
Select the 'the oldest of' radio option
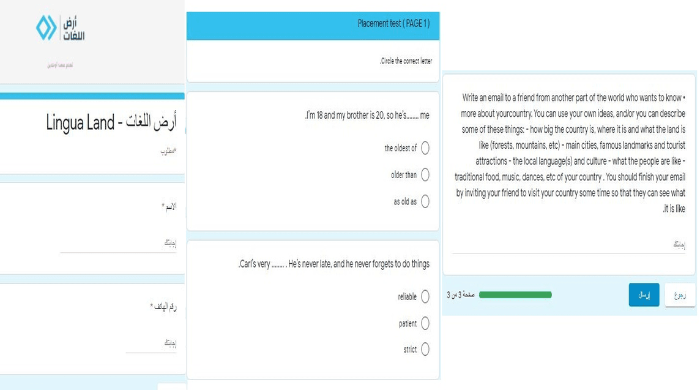click(425, 148)
